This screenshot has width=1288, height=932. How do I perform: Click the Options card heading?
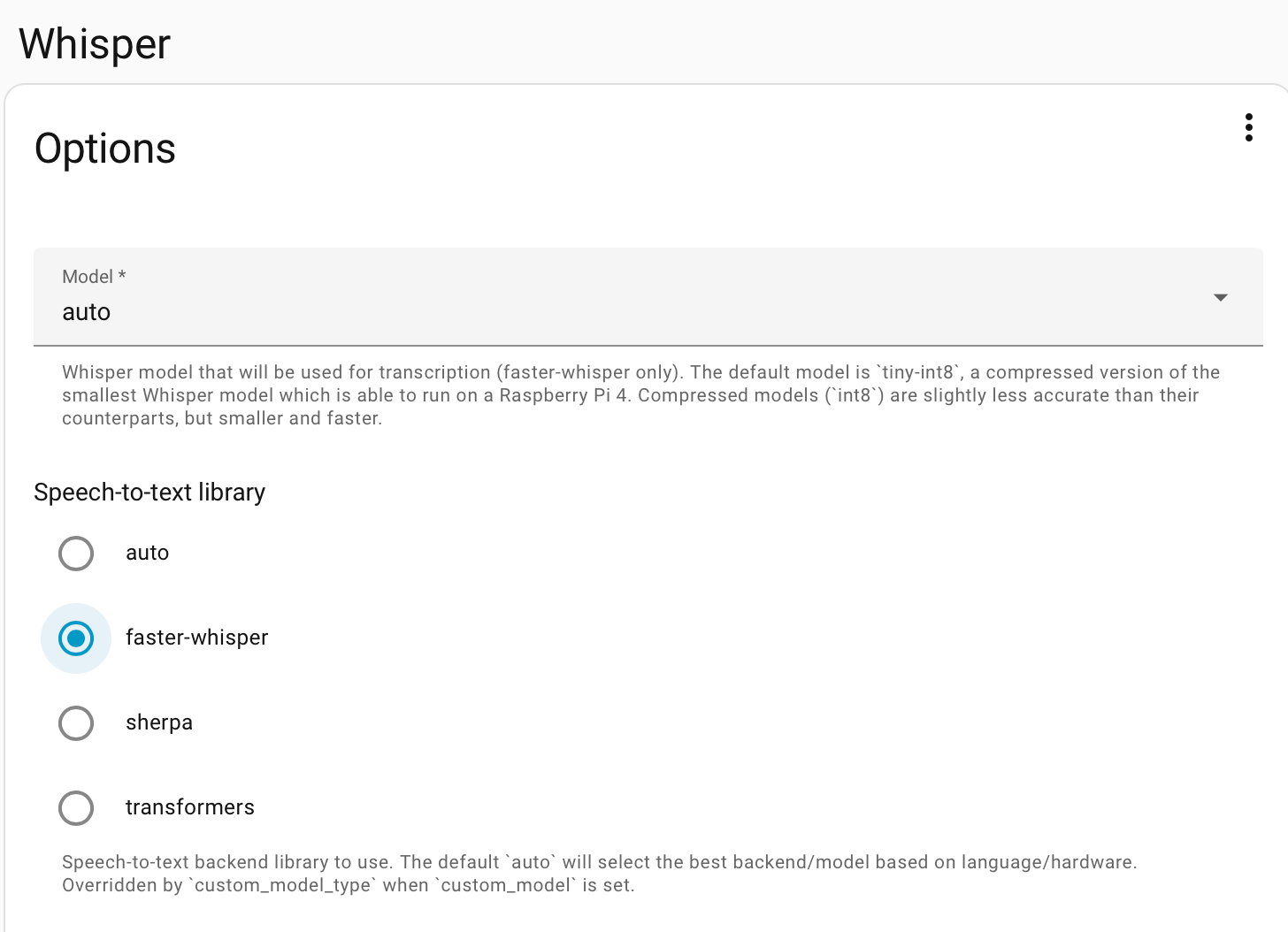click(105, 149)
